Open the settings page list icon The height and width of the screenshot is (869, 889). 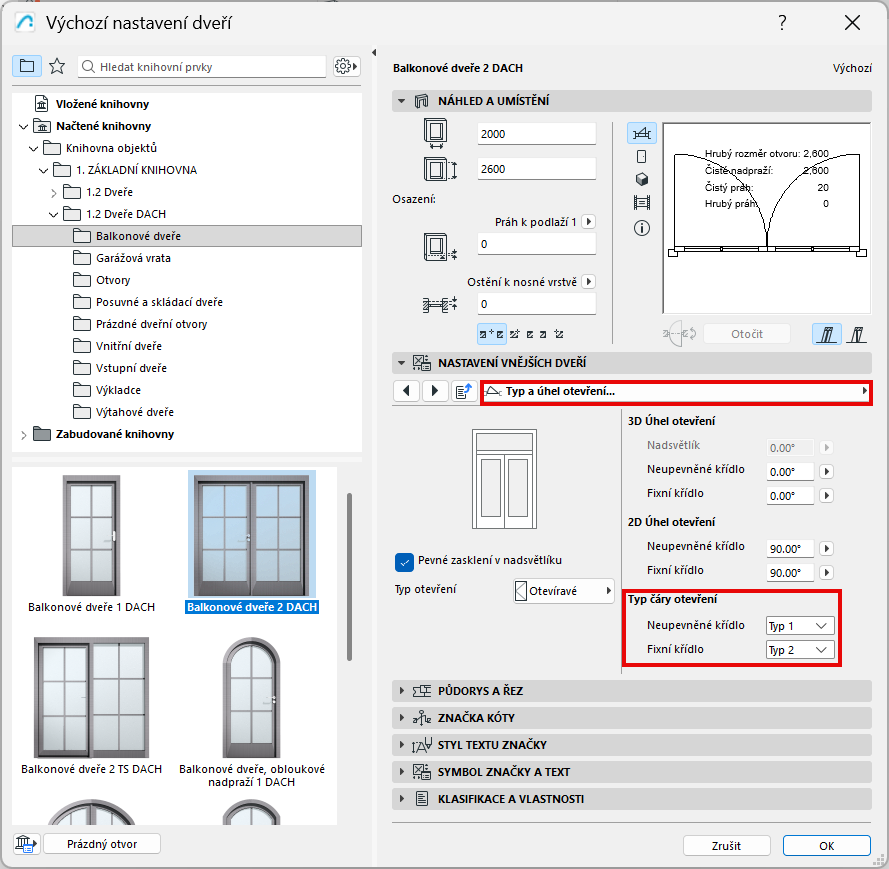click(x=464, y=391)
